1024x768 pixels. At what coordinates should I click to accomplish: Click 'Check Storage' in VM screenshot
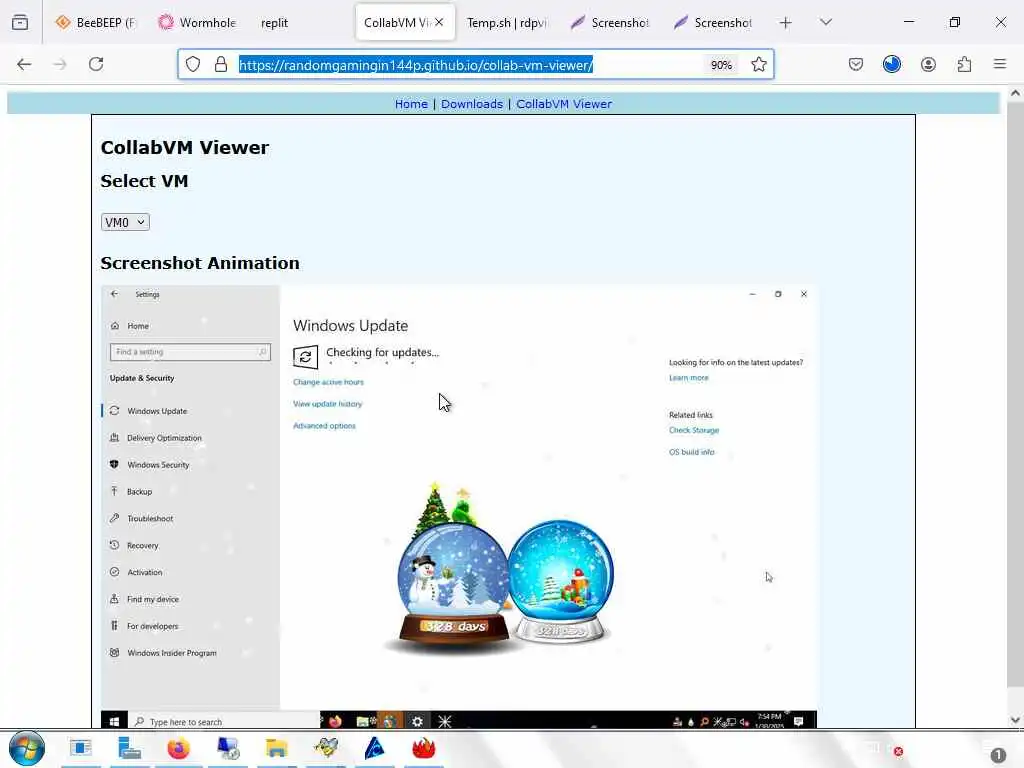694,430
